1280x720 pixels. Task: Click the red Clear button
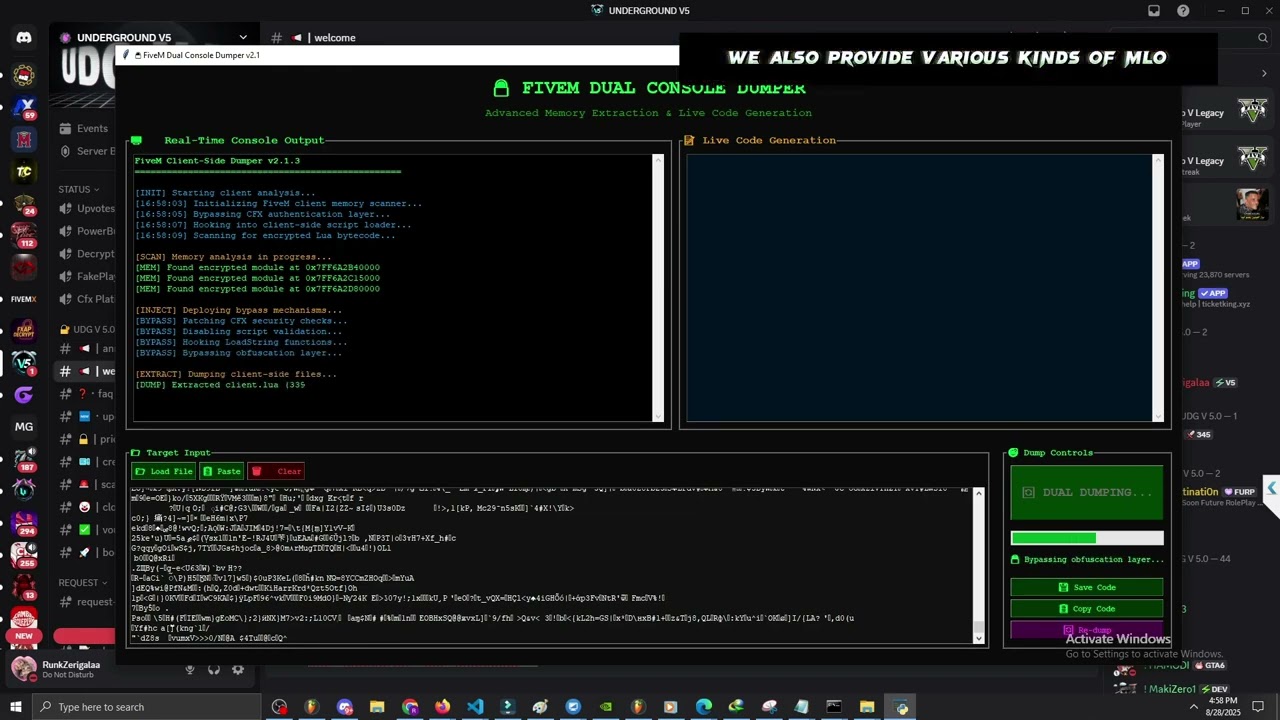coord(278,471)
